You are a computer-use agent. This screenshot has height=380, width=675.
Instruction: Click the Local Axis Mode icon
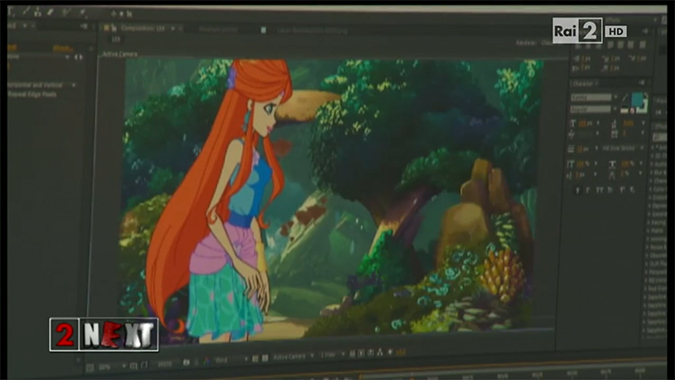(x=114, y=14)
